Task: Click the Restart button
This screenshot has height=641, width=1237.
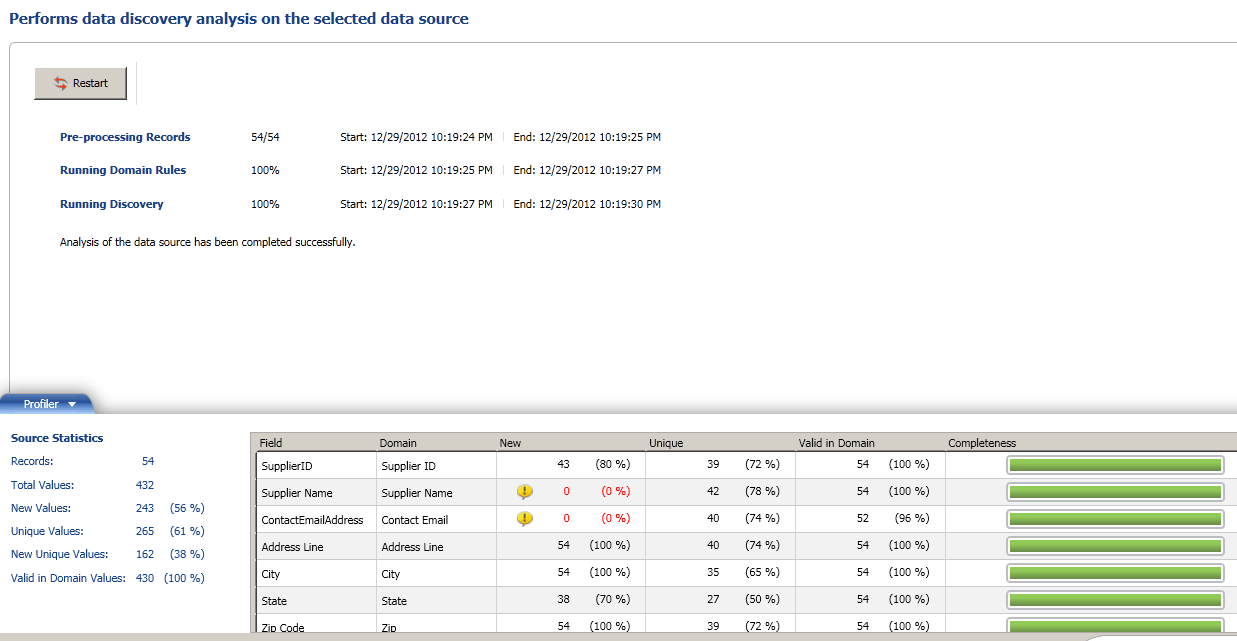Action: click(x=80, y=83)
